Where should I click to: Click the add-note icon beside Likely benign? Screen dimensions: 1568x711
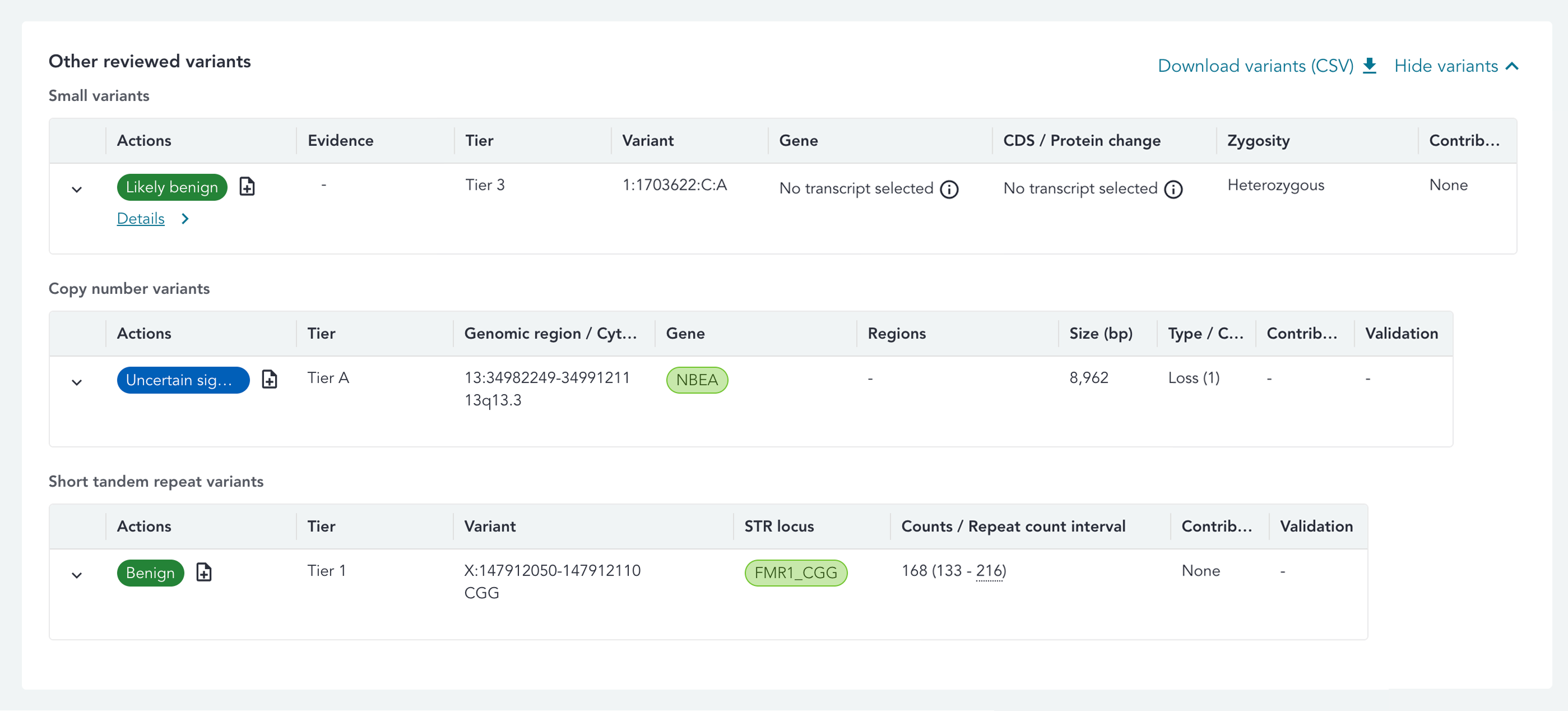pos(247,186)
